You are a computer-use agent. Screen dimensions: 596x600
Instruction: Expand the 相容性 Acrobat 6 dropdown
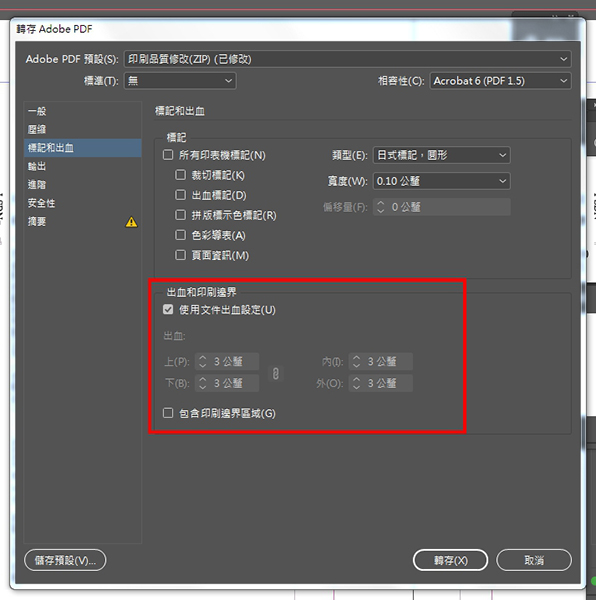click(500, 81)
